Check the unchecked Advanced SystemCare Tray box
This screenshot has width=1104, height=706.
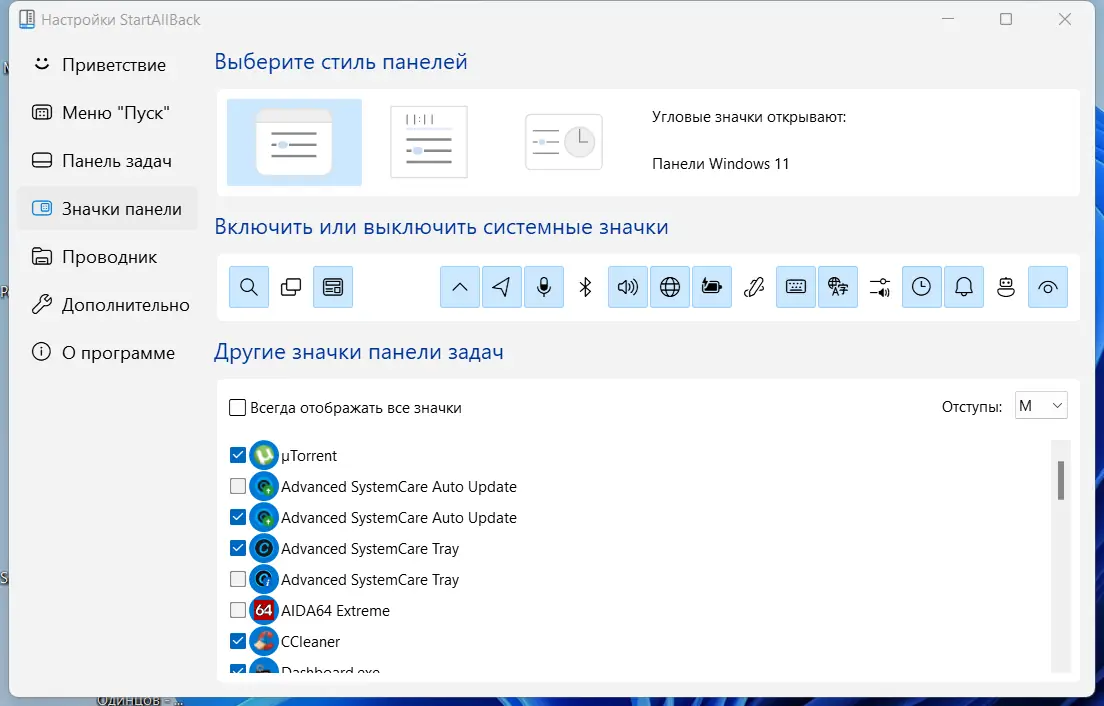238,579
